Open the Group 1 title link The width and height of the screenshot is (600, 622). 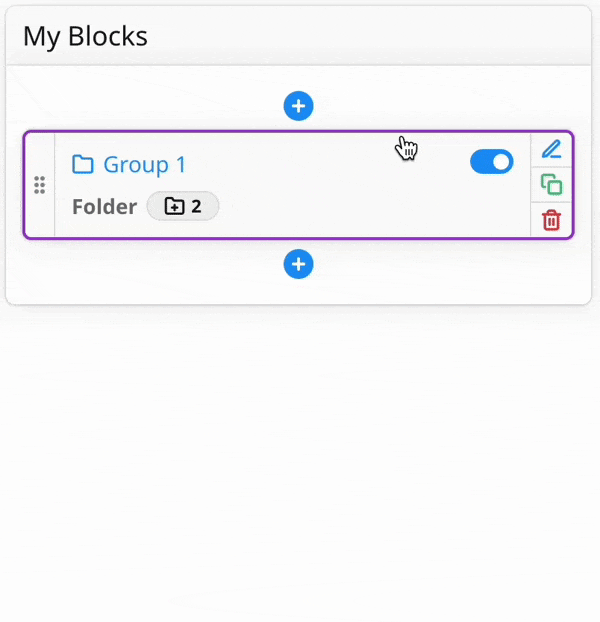[144, 165]
